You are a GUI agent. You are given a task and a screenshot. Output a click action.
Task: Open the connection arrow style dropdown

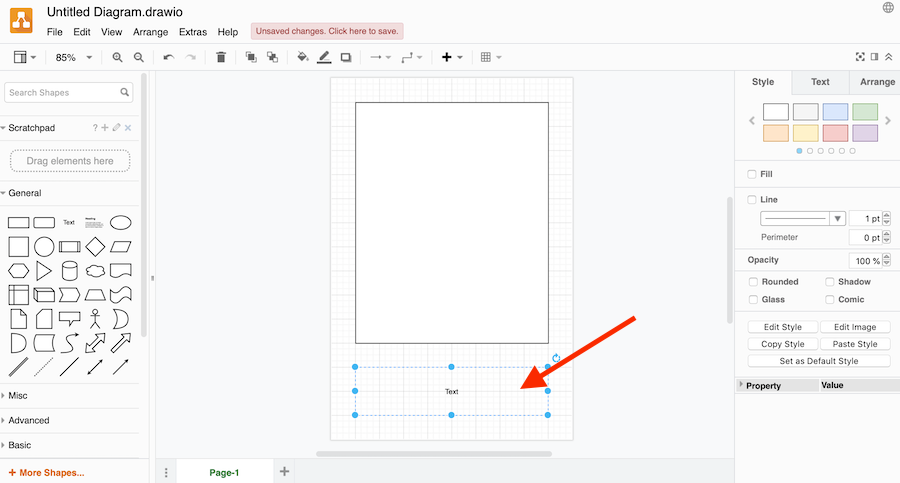(380, 57)
